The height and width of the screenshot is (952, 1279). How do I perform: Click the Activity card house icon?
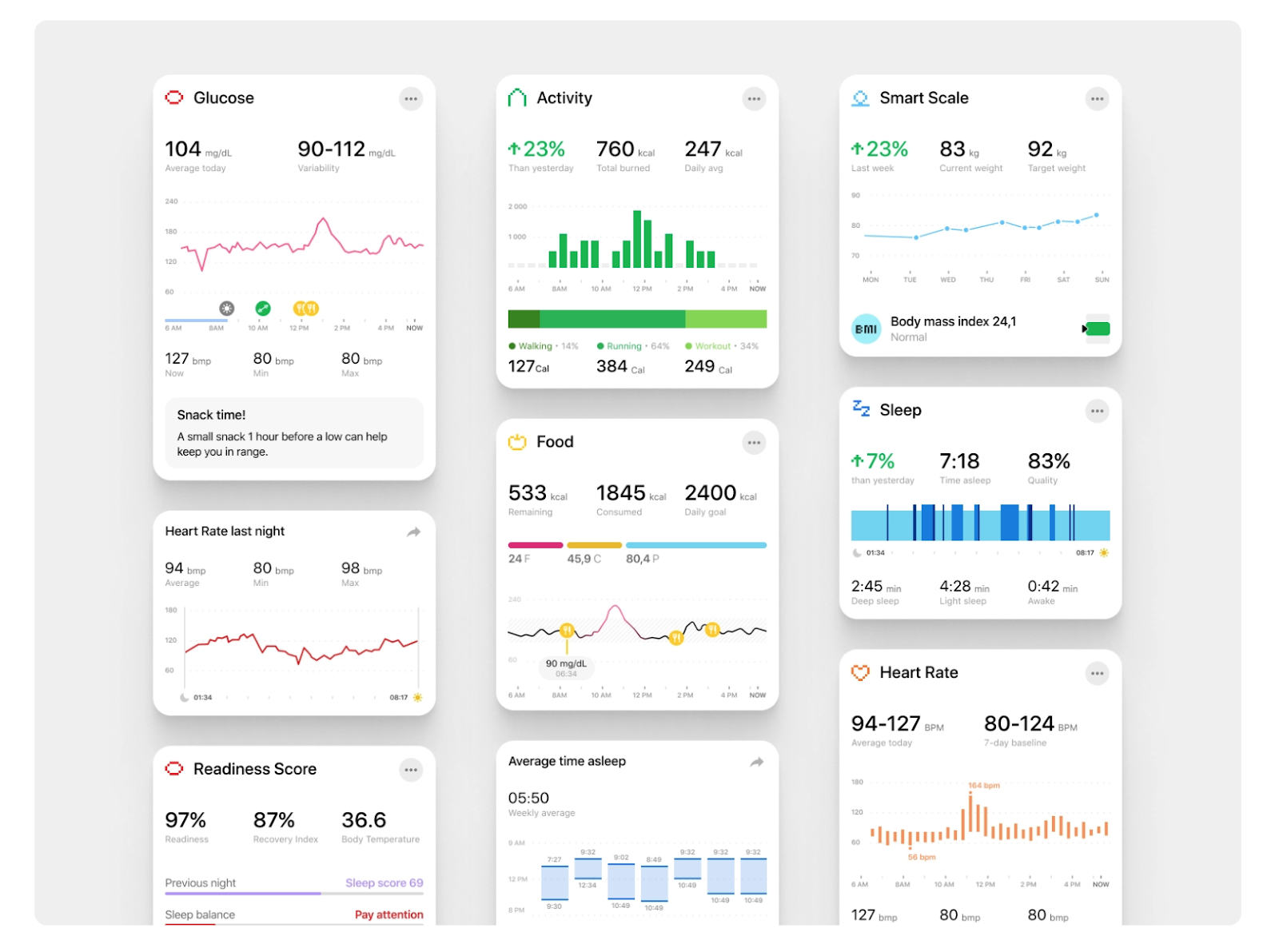516,98
